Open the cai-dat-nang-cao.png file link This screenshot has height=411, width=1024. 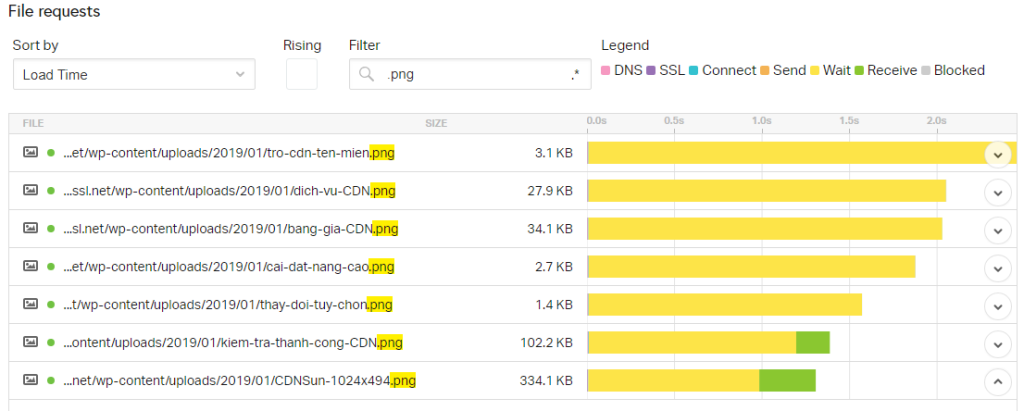229,267
